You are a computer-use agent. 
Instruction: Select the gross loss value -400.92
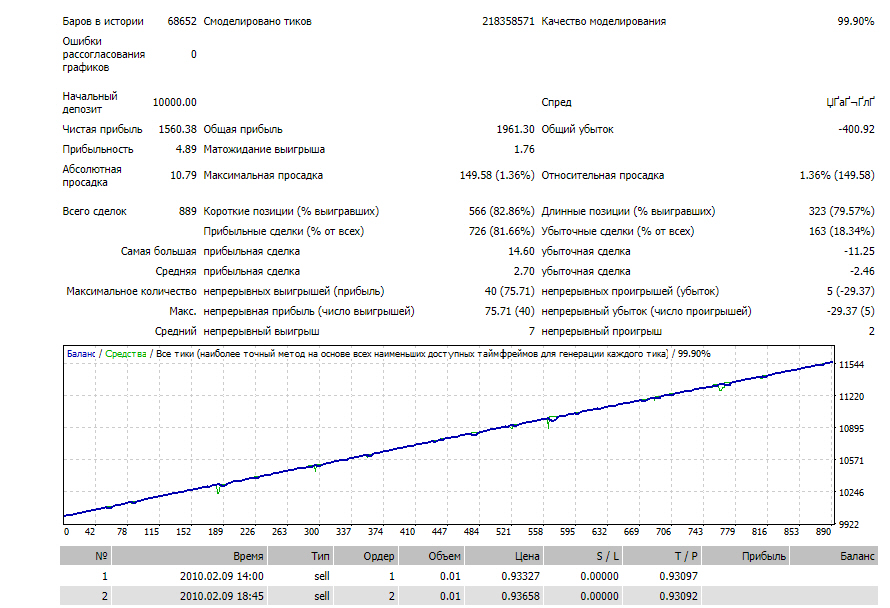coord(857,129)
